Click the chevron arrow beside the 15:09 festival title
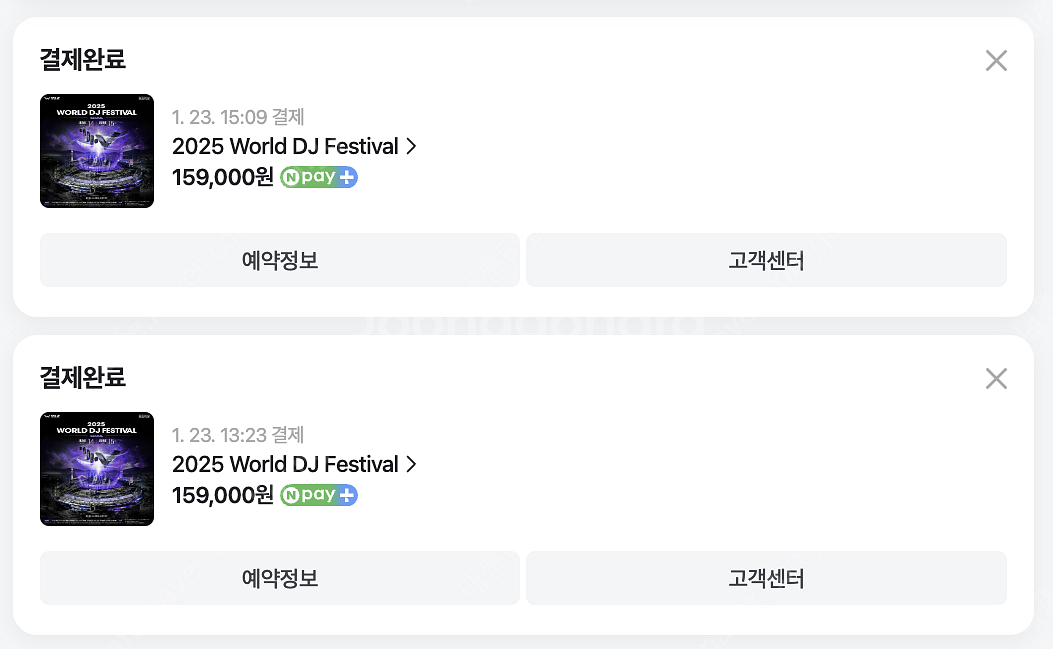 pyautogui.click(x=410, y=147)
